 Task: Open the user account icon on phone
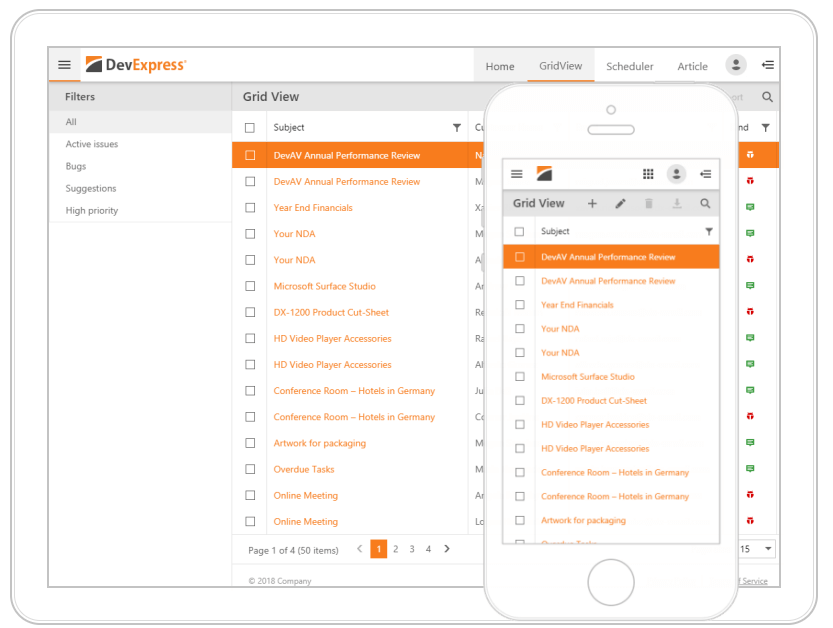pos(676,174)
